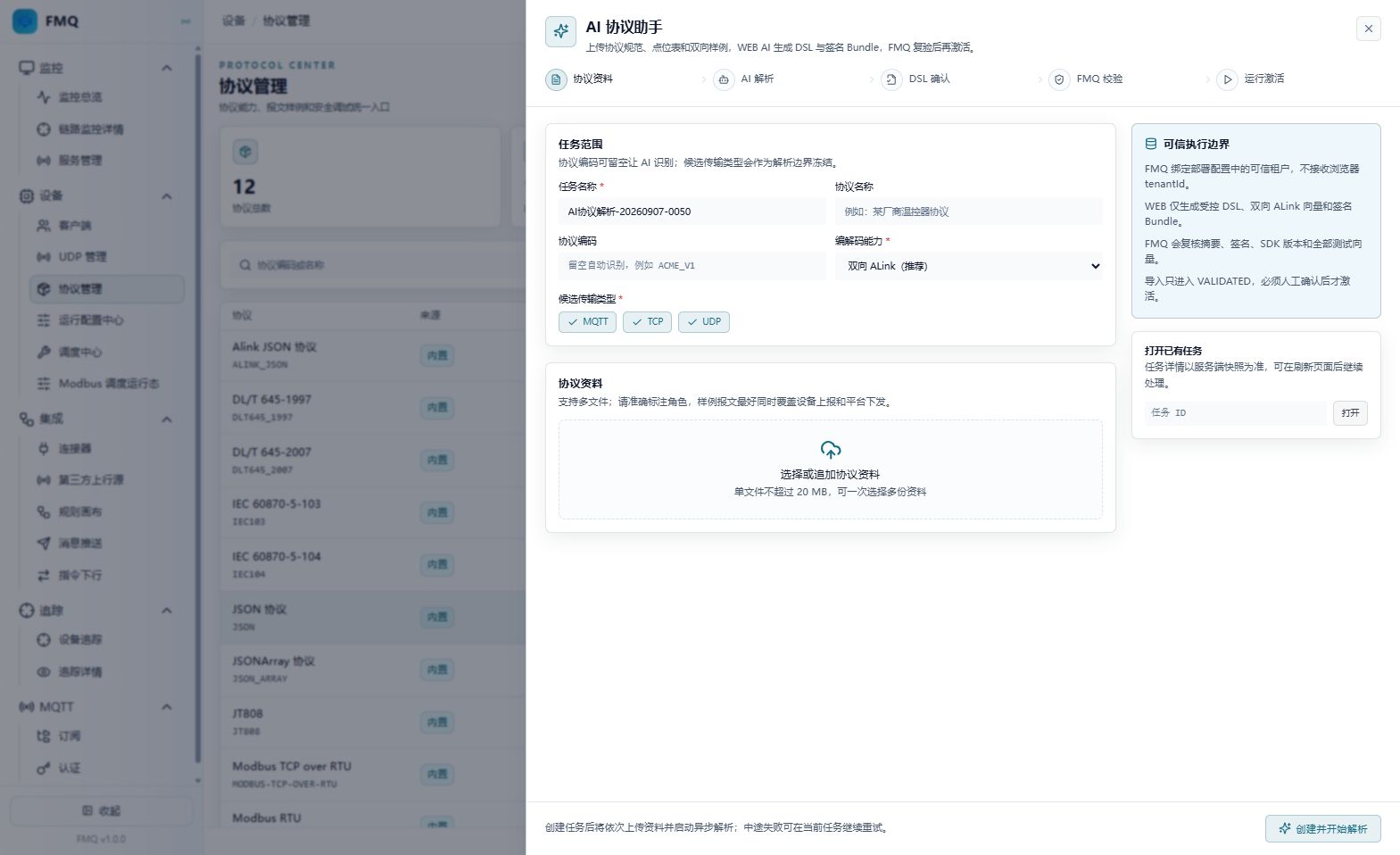Close the AI 协议助手 panel
1400x855 pixels.
coord(1368,29)
